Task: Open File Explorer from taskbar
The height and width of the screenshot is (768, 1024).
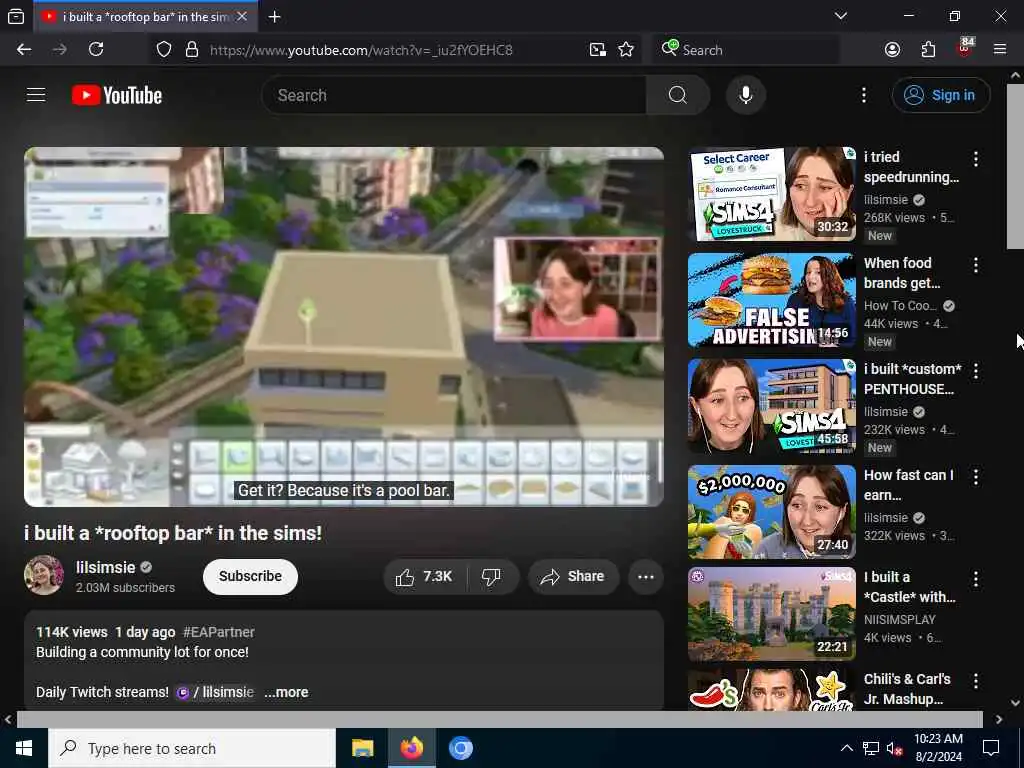Action: tap(362, 748)
